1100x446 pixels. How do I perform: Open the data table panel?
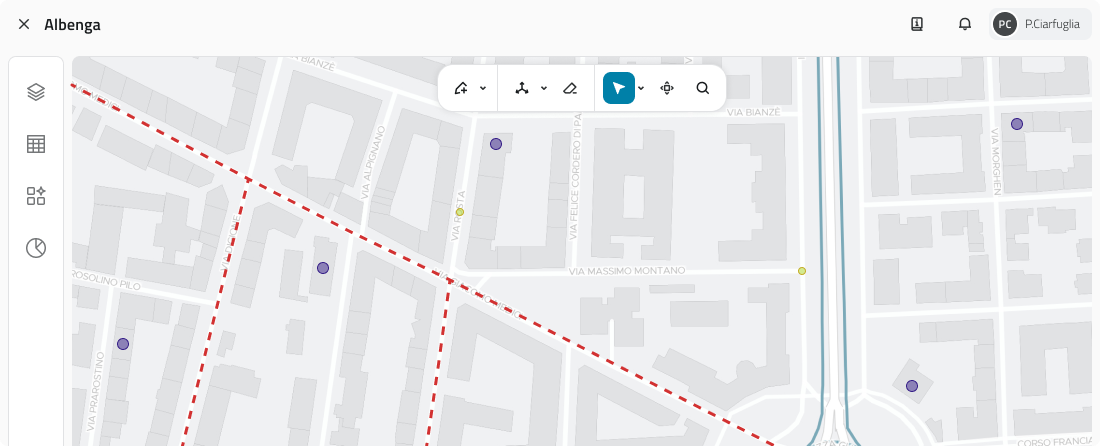point(36,144)
